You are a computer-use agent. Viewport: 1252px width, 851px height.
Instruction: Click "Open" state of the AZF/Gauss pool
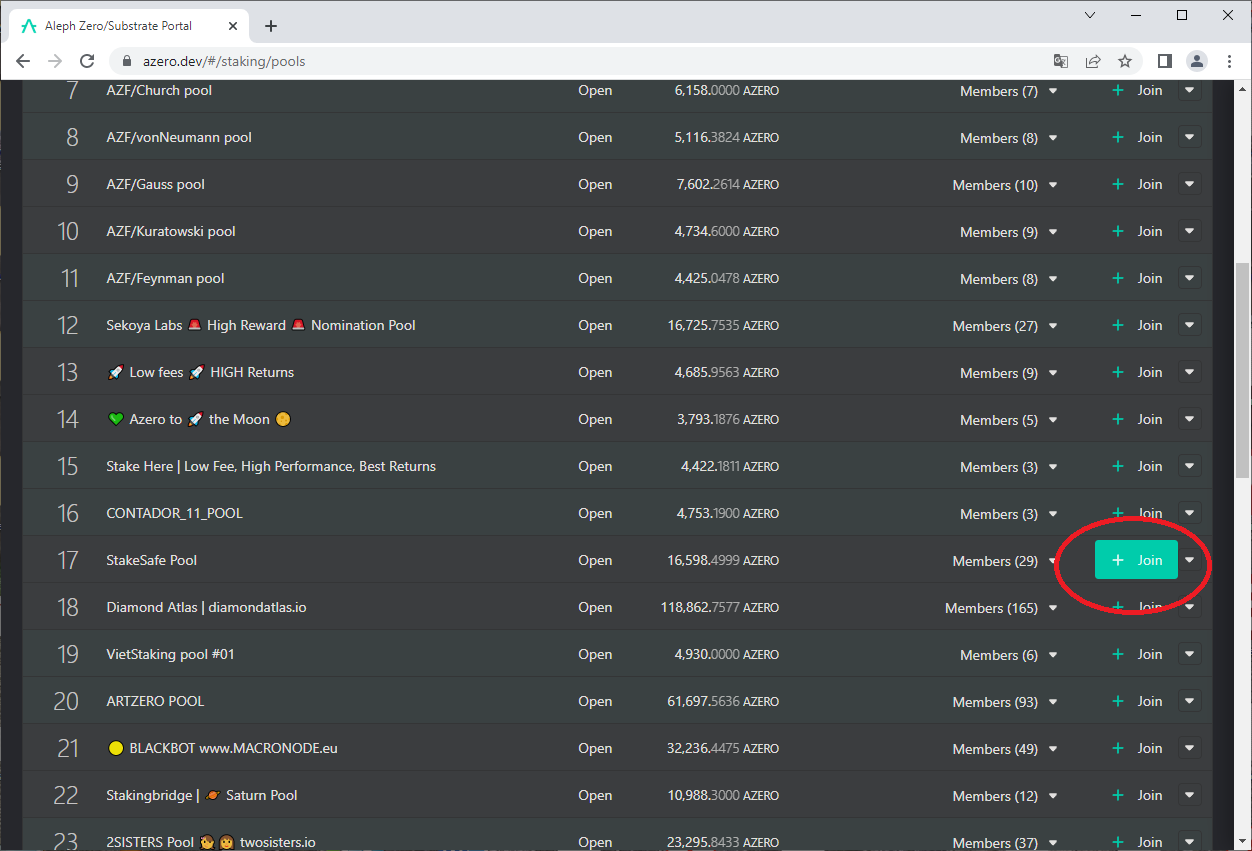pos(595,184)
